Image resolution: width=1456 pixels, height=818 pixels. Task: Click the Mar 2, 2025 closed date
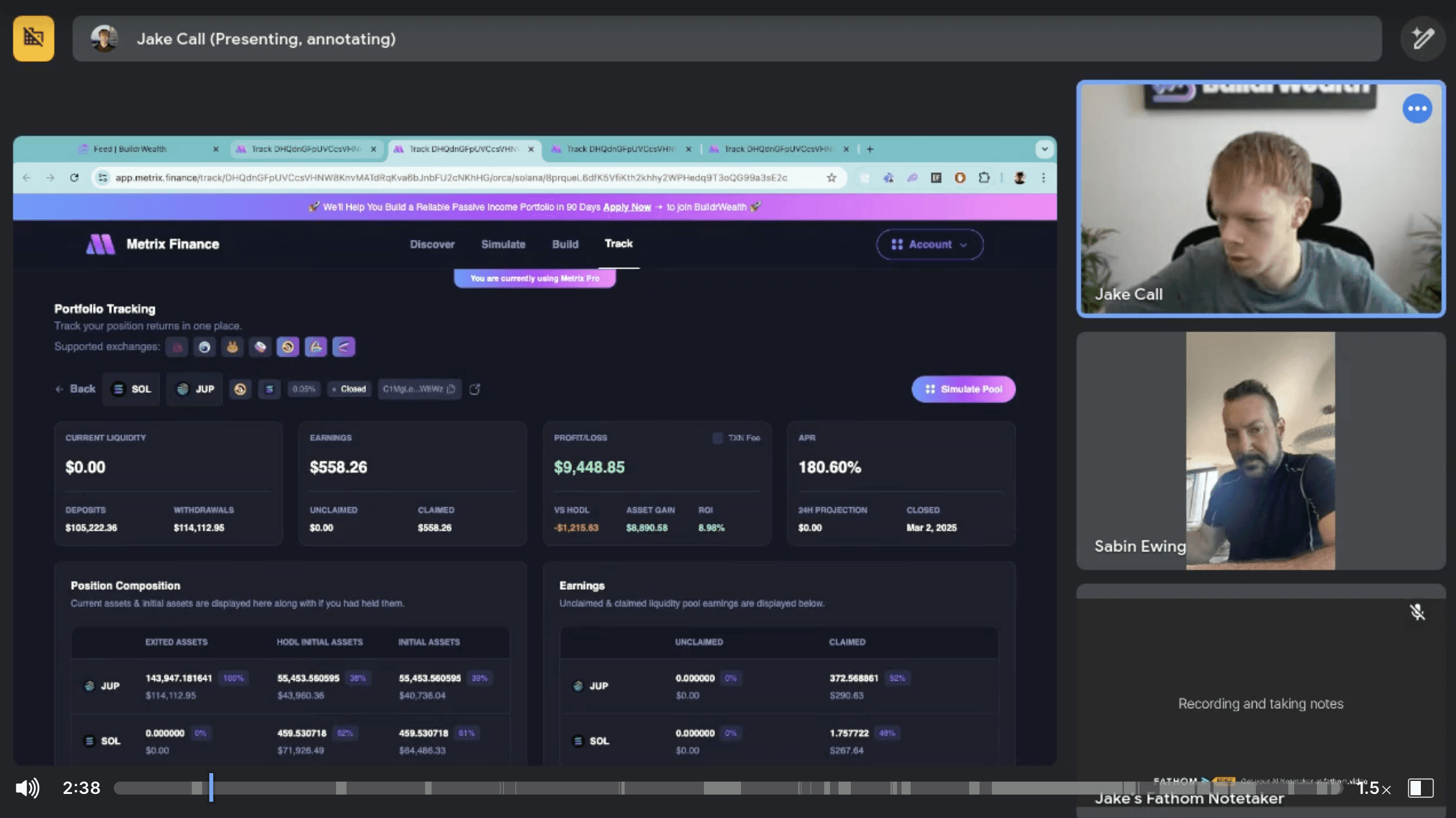(x=931, y=527)
